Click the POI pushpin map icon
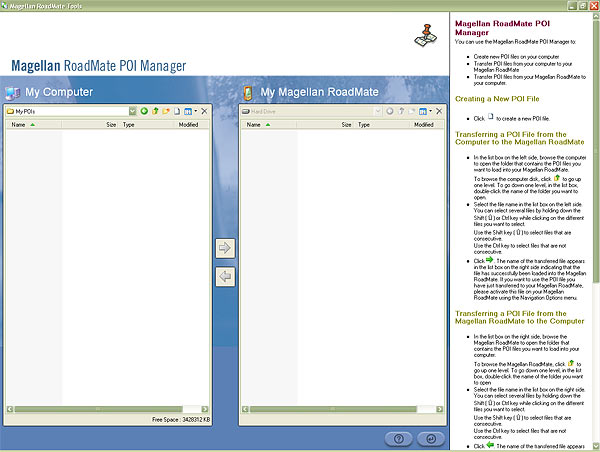Screen dimensions: 600x452 426,36
